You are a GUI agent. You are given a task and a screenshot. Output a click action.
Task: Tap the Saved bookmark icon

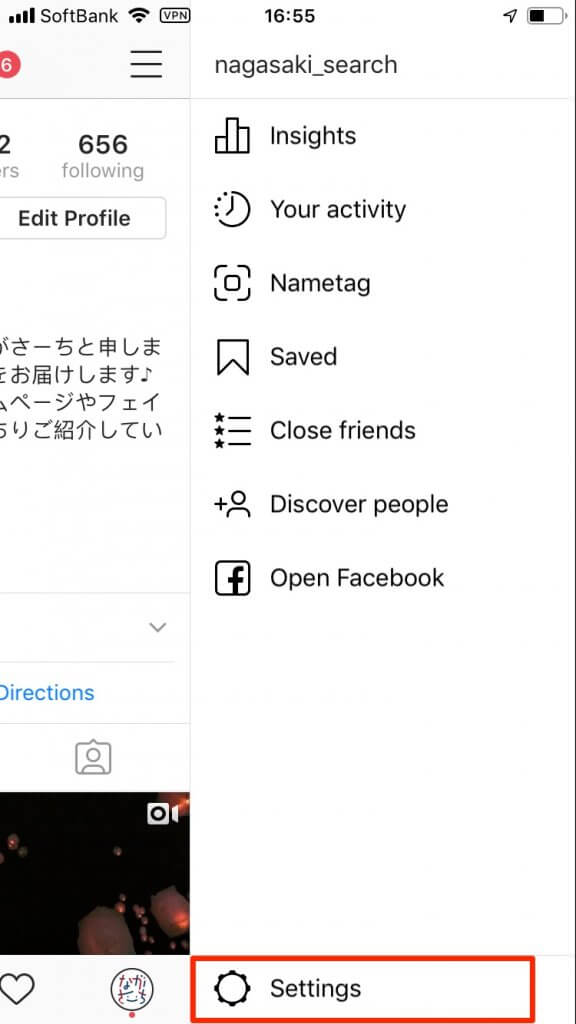[232, 357]
